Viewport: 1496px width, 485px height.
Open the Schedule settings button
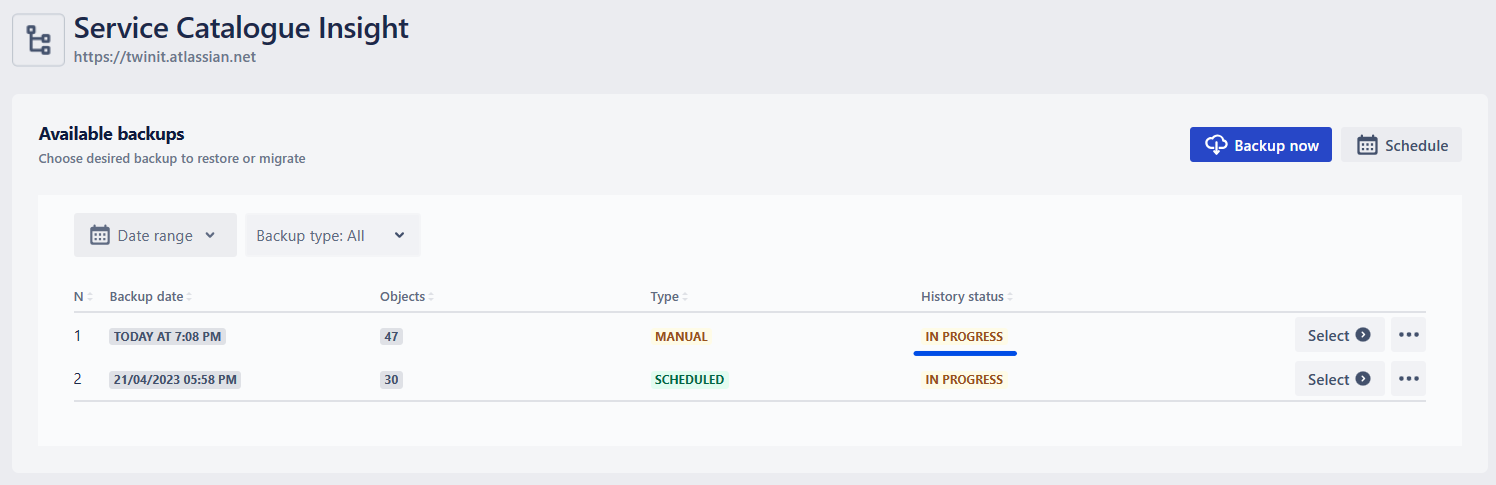click(x=1401, y=145)
